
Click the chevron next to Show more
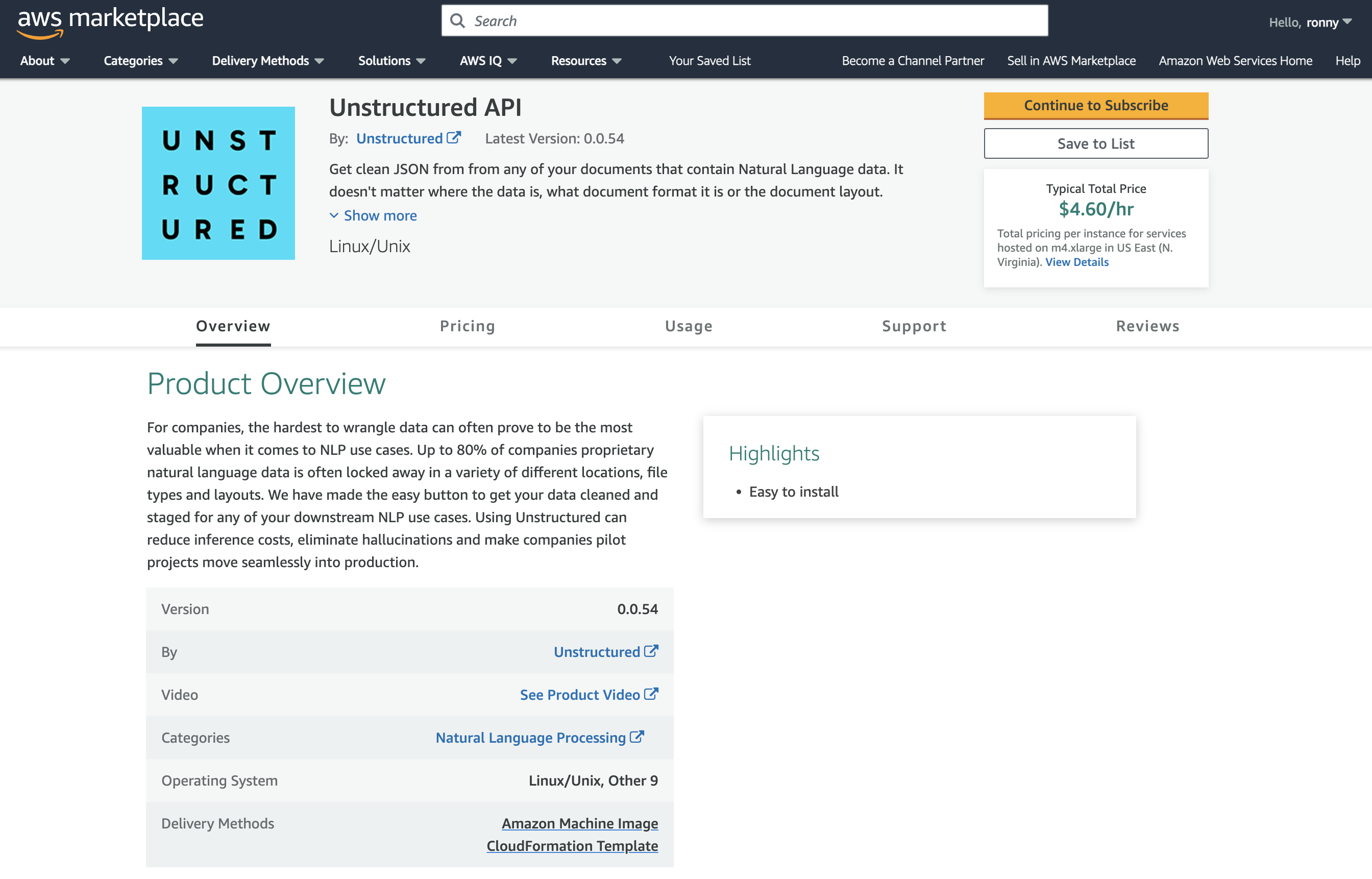(334, 216)
